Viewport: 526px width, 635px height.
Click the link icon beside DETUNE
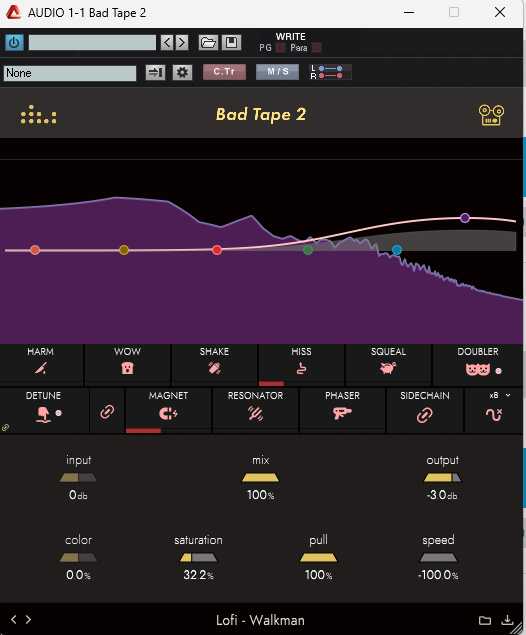[x=107, y=412]
